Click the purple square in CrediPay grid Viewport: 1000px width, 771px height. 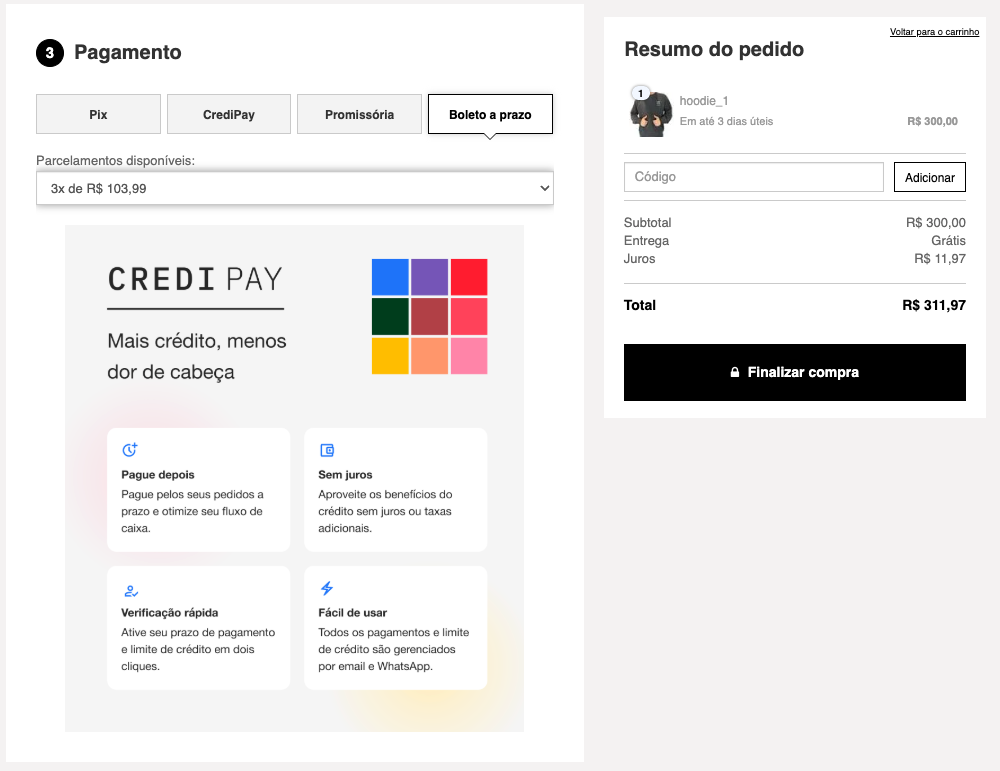tap(430, 277)
